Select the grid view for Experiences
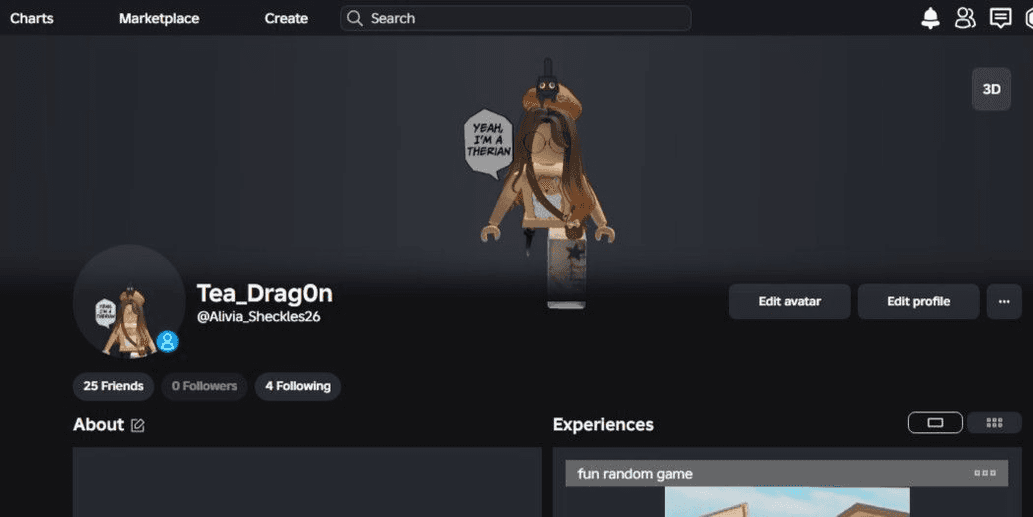1033x517 pixels. coord(994,423)
